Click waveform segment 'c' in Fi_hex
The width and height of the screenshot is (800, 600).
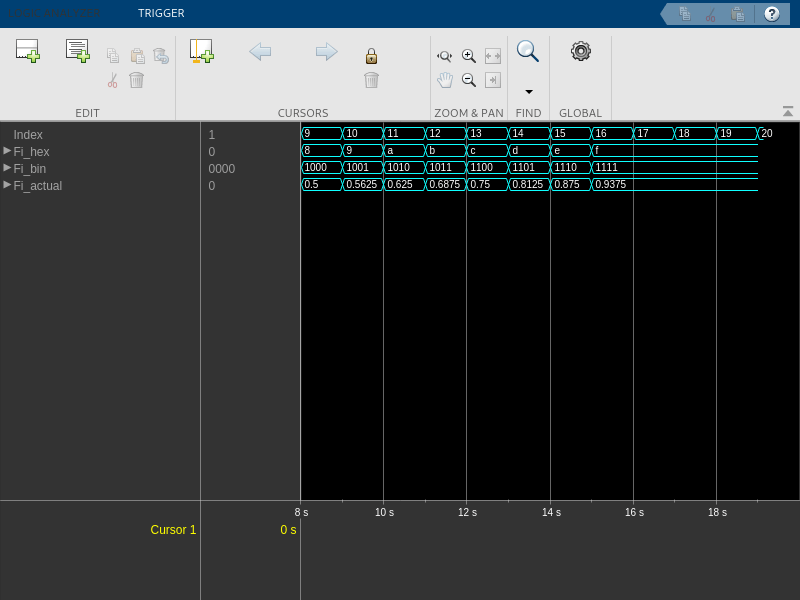click(487, 151)
